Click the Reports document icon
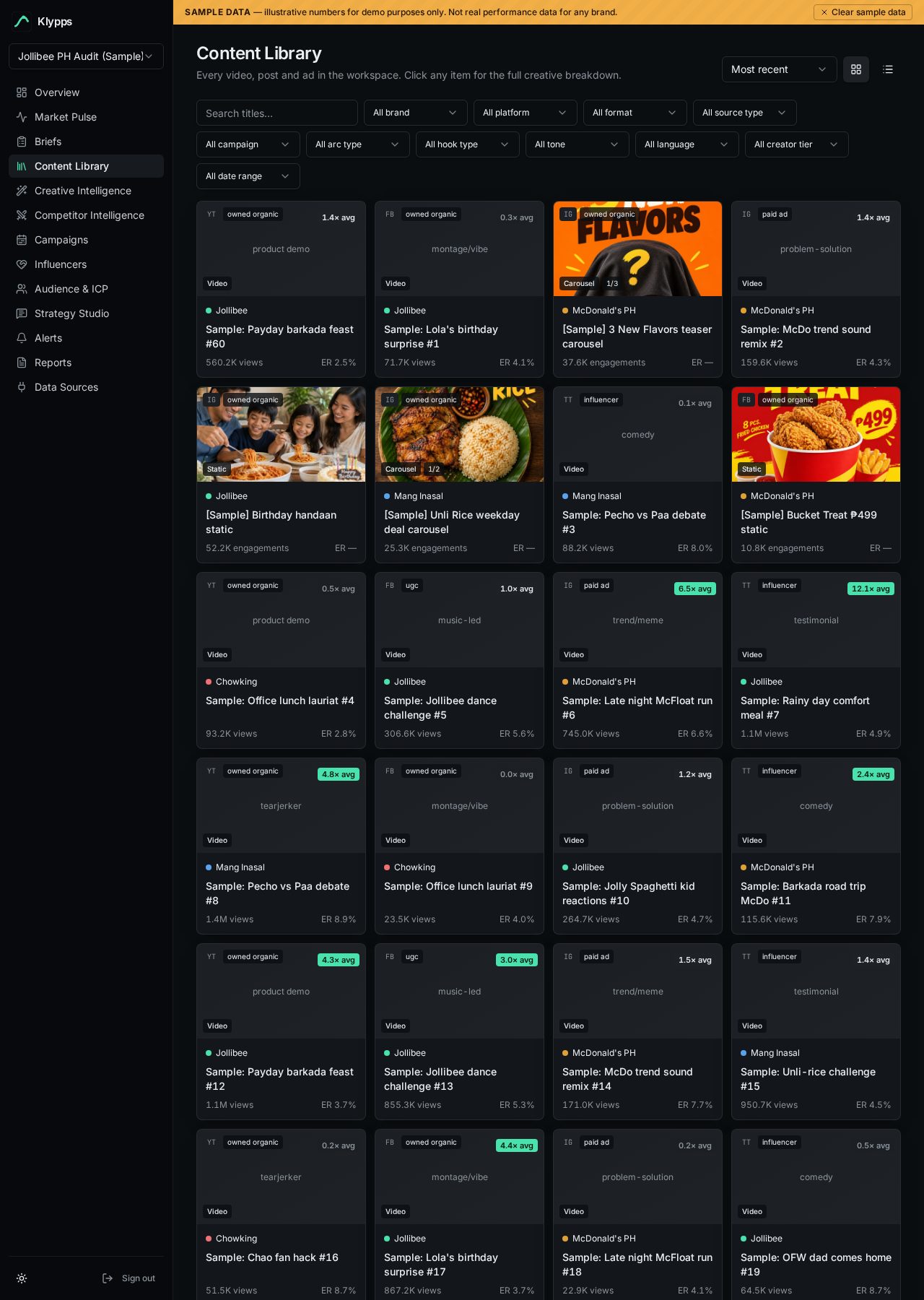The image size is (924, 1300). (x=22, y=363)
